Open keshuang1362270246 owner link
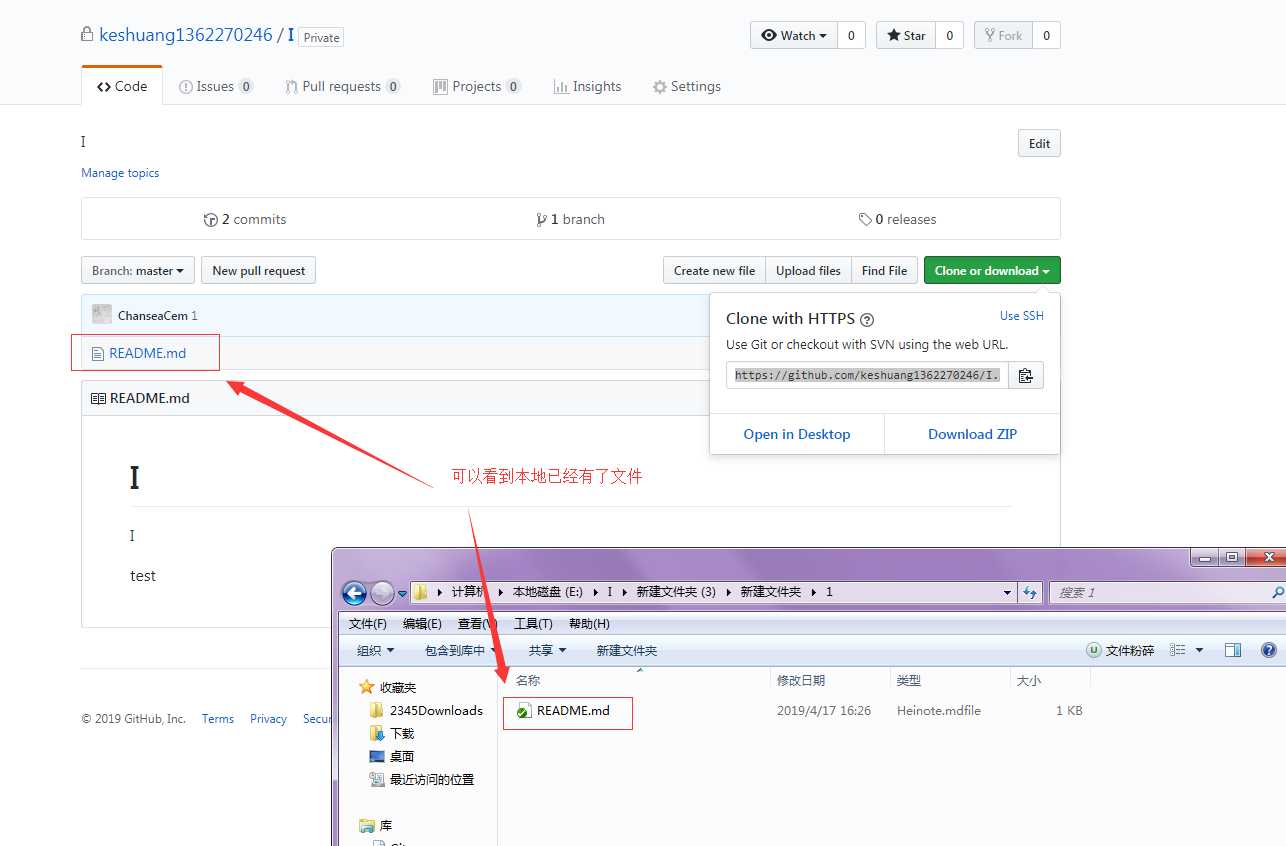1286x846 pixels. [x=186, y=35]
